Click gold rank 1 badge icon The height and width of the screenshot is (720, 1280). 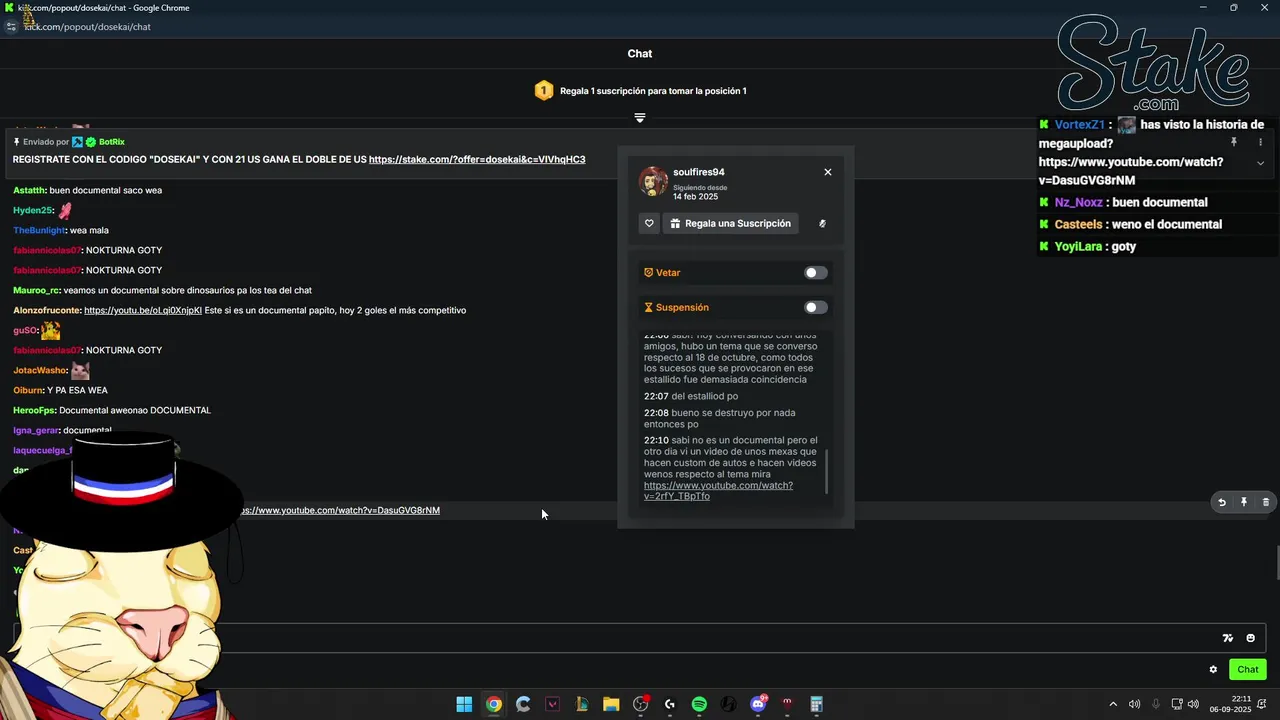[x=544, y=91]
